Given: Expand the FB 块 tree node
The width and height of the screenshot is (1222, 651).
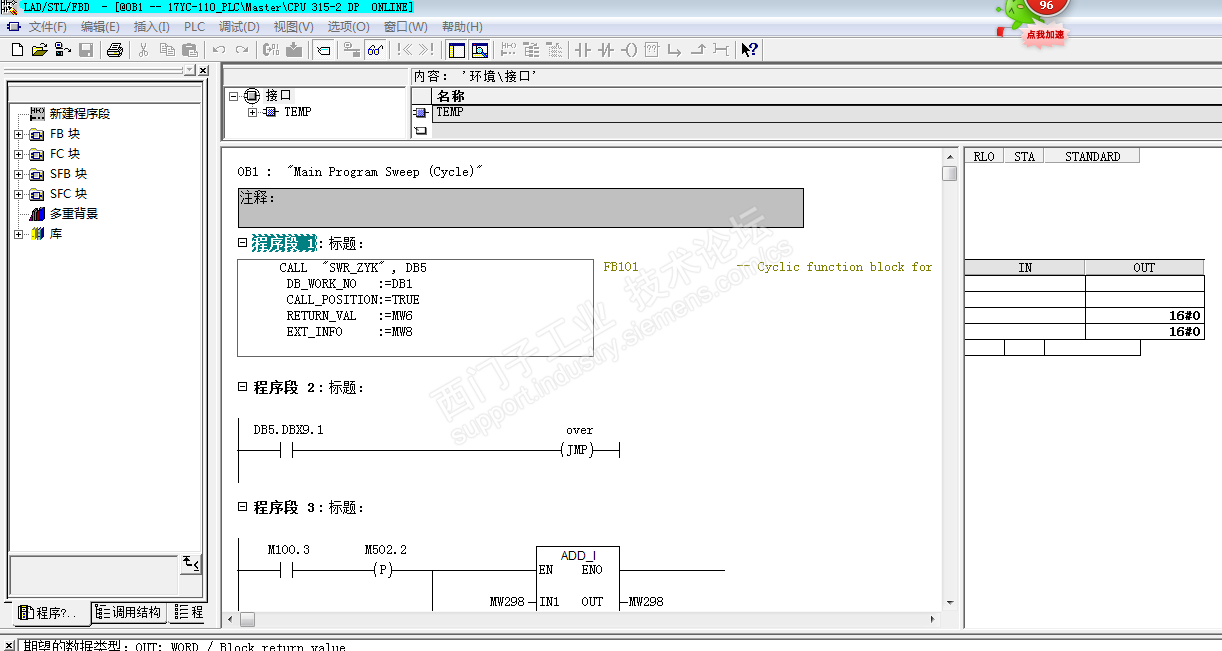Looking at the screenshot, I should tap(18, 134).
